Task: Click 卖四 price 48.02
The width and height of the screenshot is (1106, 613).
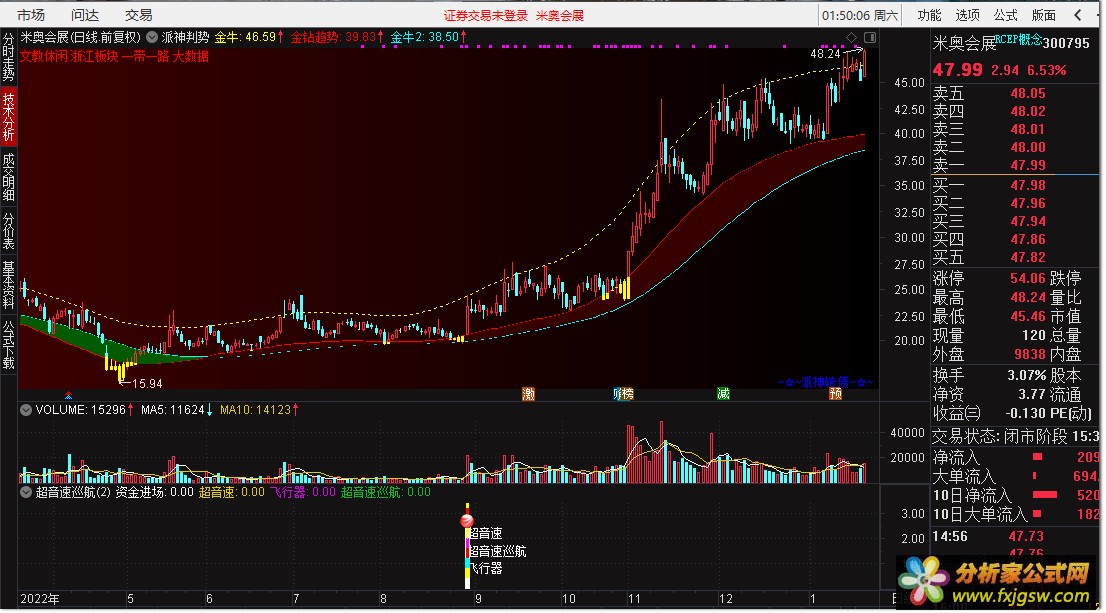Action: pos(1028,111)
